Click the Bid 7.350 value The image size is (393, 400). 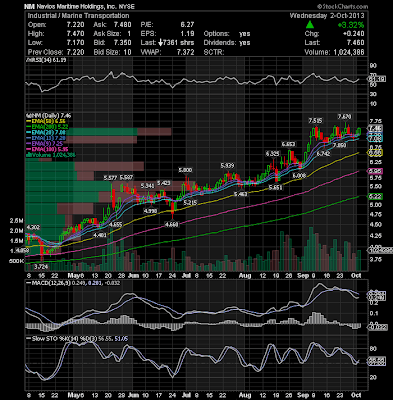[122, 43]
